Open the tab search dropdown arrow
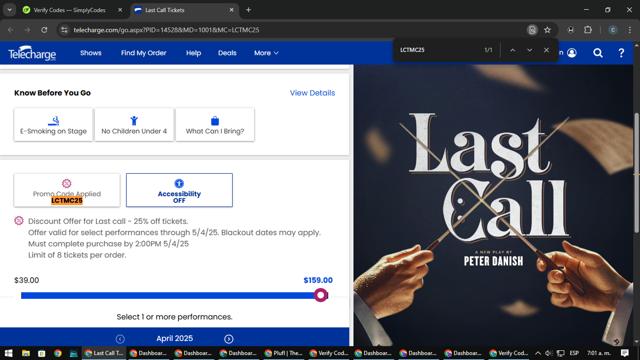The height and width of the screenshot is (360, 640). tap(9, 10)
